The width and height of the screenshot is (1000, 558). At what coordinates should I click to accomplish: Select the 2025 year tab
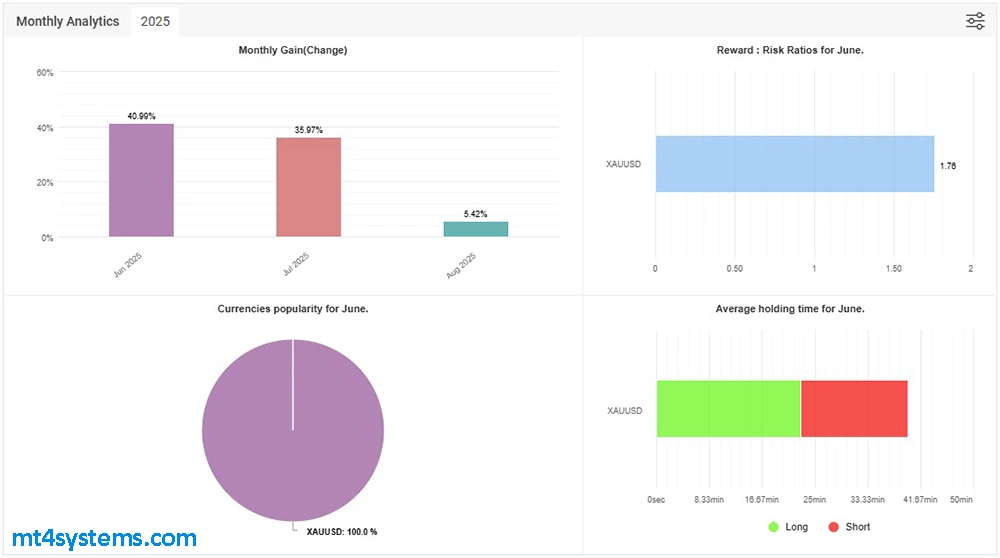click(x=155, y=21)
